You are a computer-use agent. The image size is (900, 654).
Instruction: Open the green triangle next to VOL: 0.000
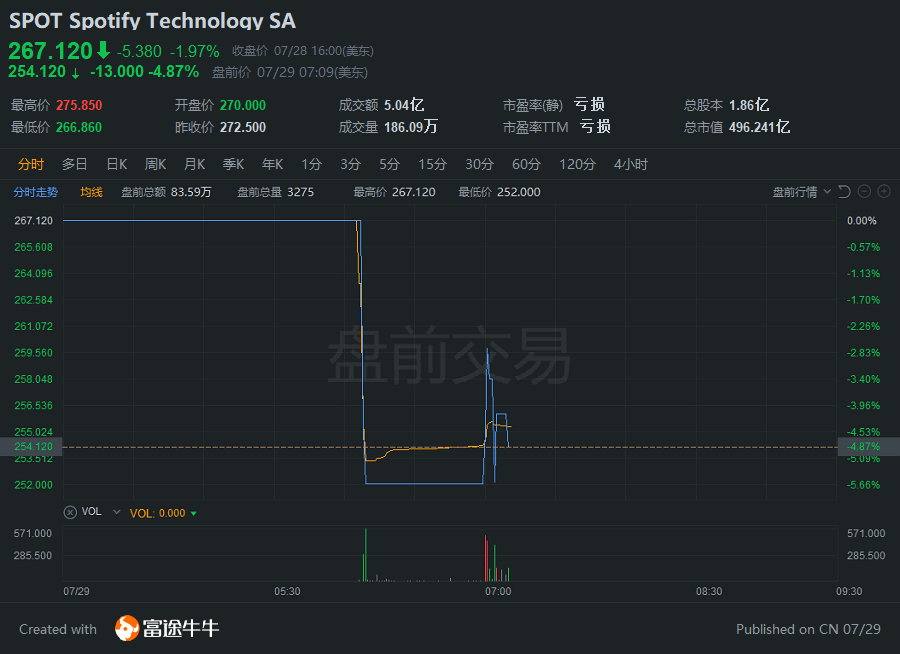tap(193, 513)
